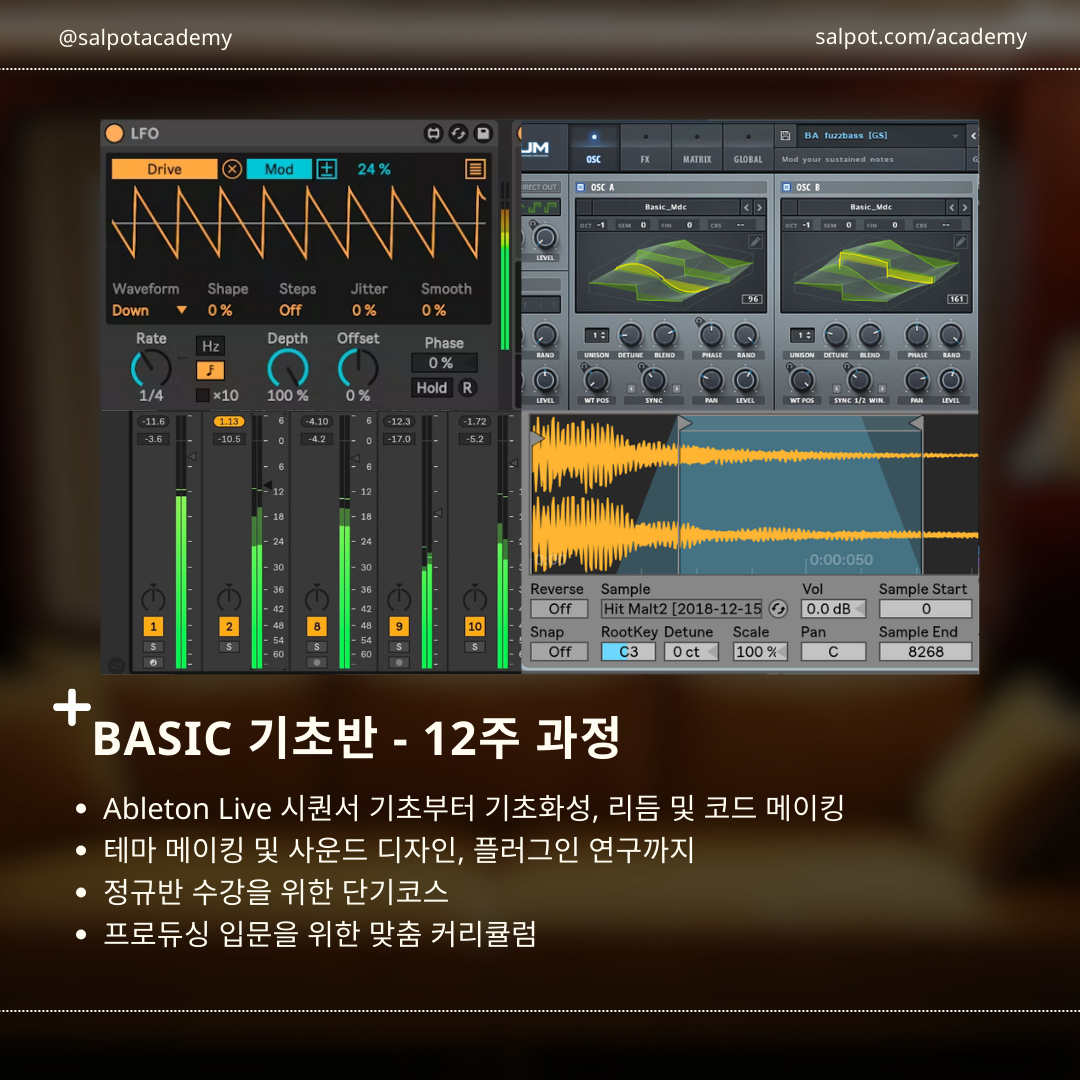The height and width of the screenshot is (1080, 1080).
Task: Click the orange 1.13 peak level indicator
Action: [x=229, y=422]
